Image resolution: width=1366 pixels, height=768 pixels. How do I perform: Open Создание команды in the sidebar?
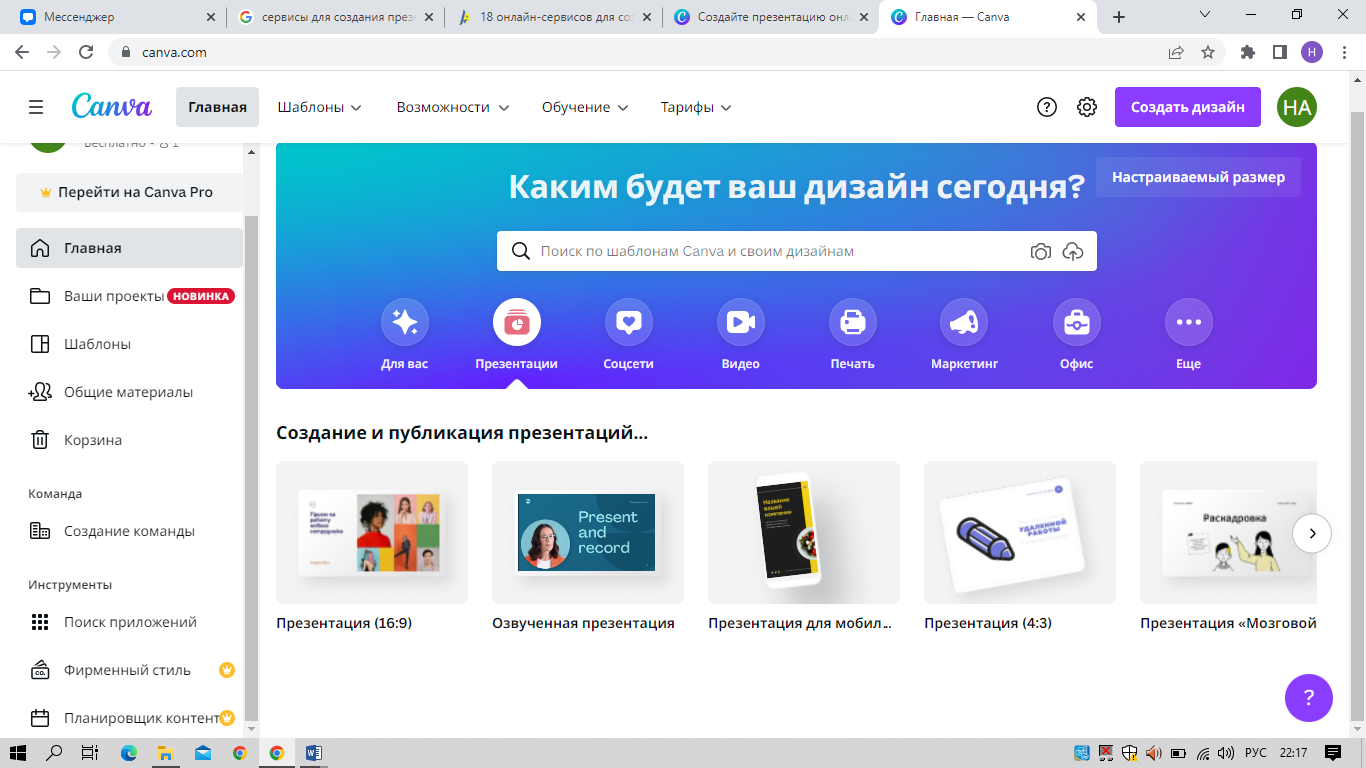click(x=129, y=531)
